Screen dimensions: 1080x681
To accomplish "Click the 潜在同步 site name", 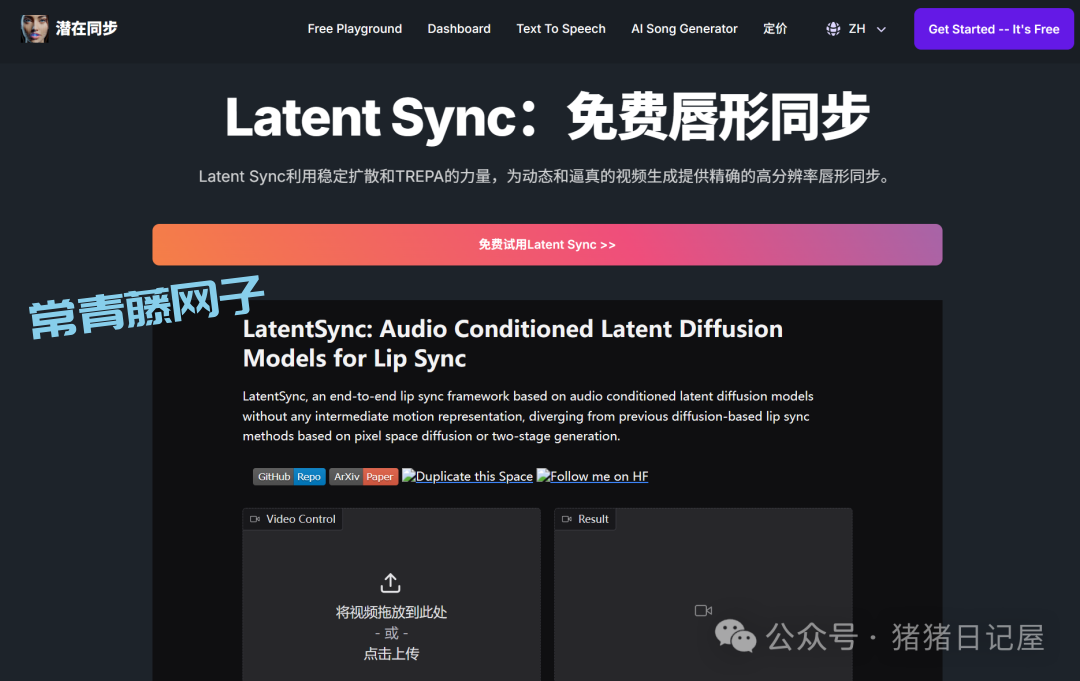I will 87,29.
